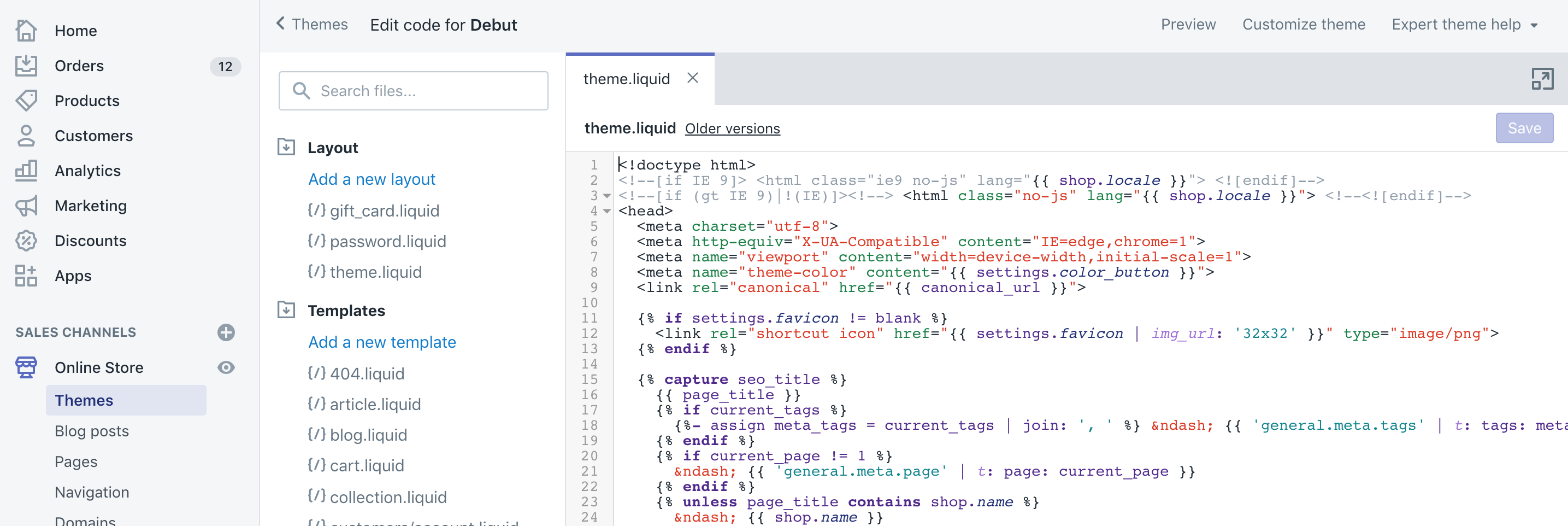Image resolution: width=1568 pixels, height=526 pixels.
Task: Click Customize theme
Action: 1303,25
